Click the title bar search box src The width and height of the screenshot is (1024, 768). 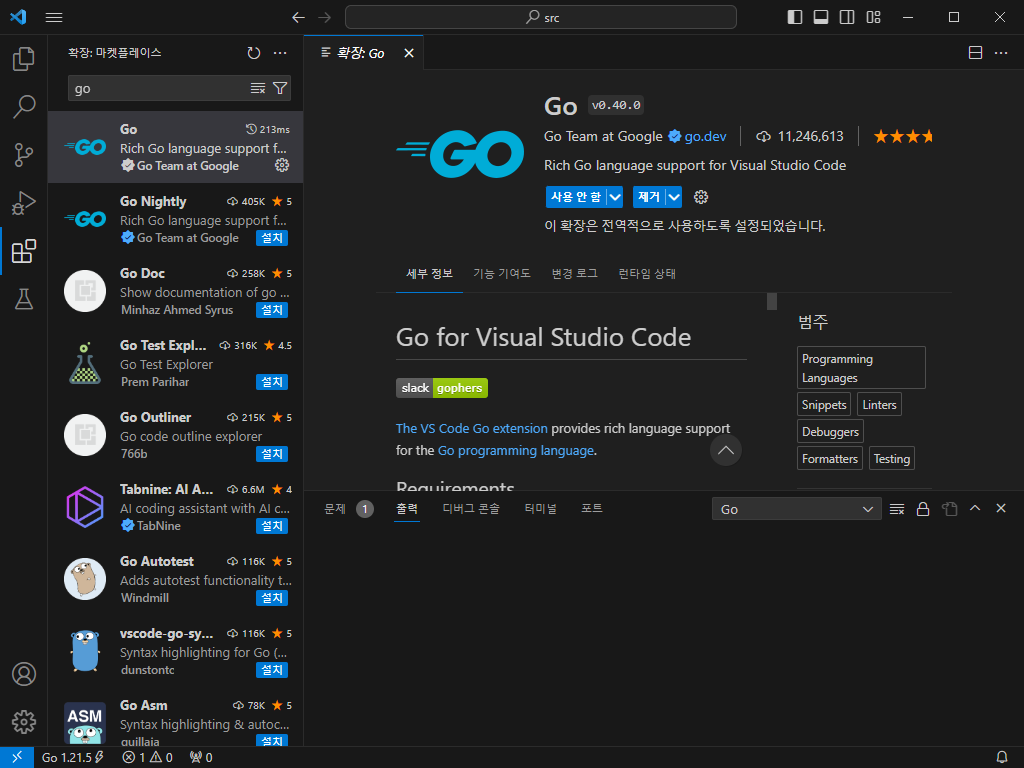click(x=541, y=18)
